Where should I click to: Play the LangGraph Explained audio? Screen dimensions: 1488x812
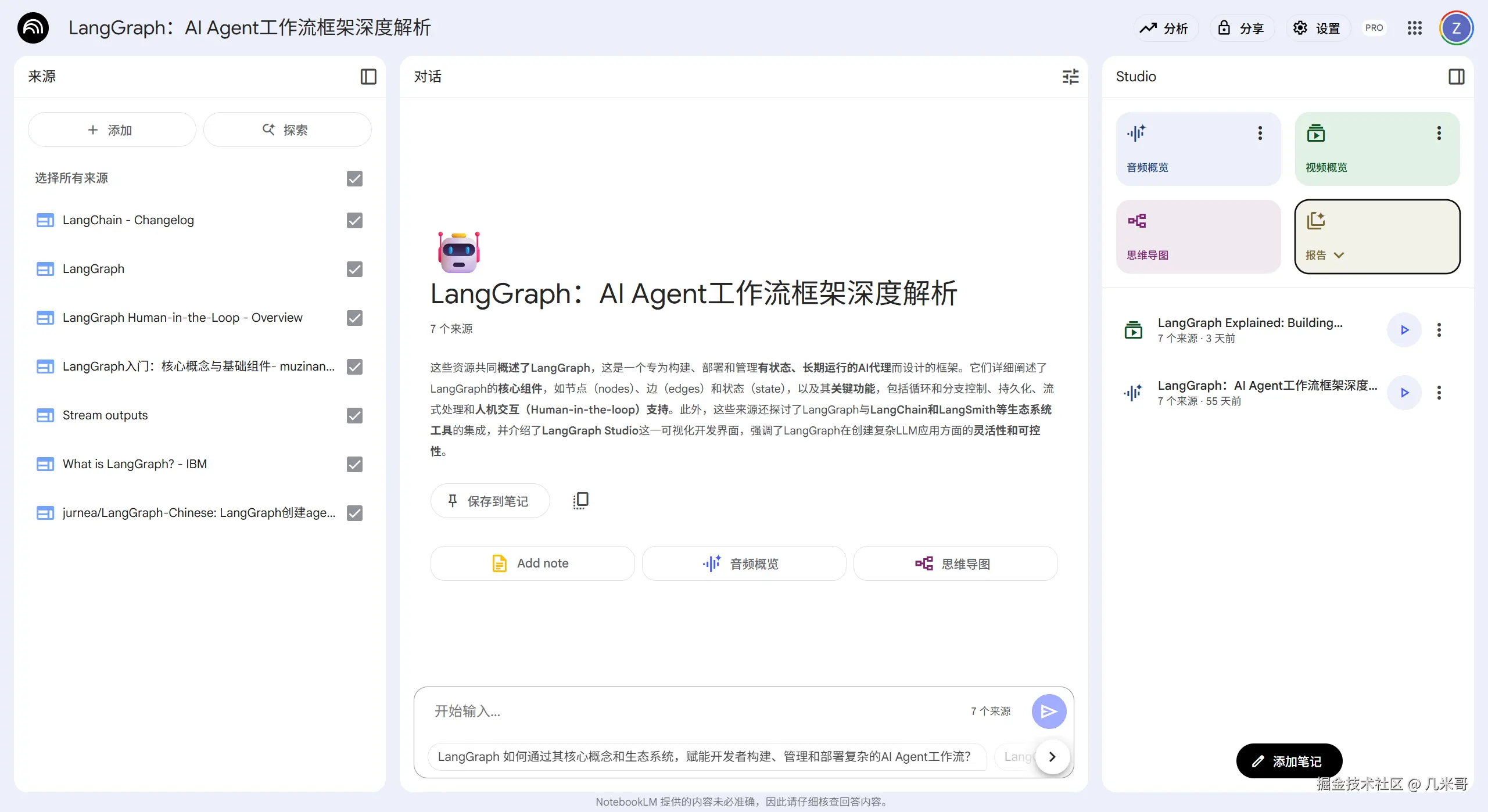click(1404, 329)
